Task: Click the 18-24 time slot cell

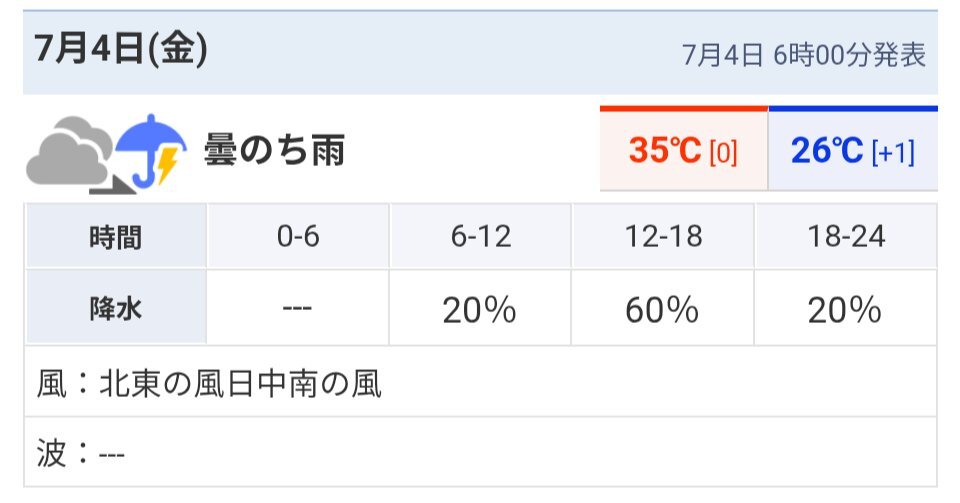Action: coord(846,236)
